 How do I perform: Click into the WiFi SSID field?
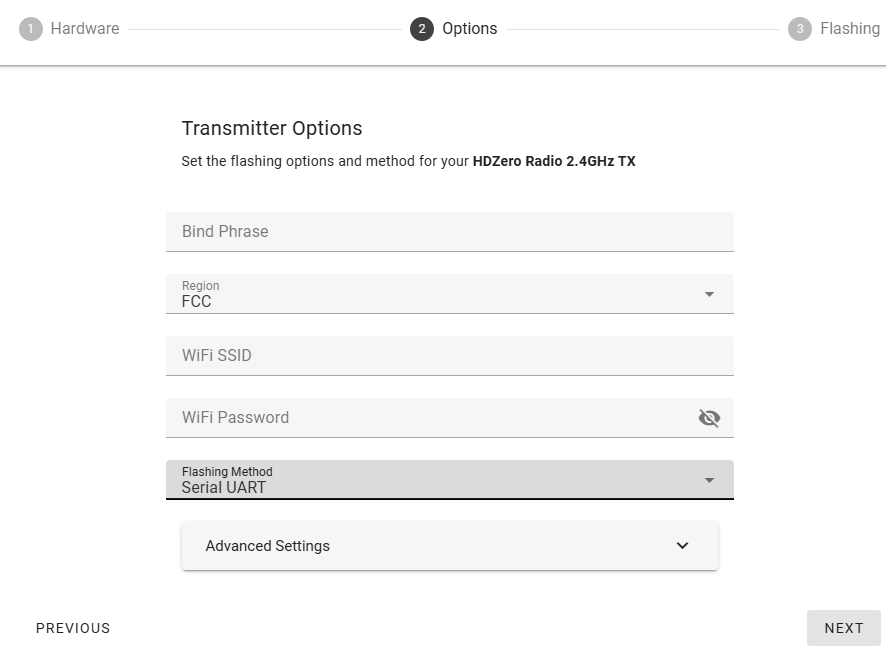pyautogui.click(x=449, y=356)
